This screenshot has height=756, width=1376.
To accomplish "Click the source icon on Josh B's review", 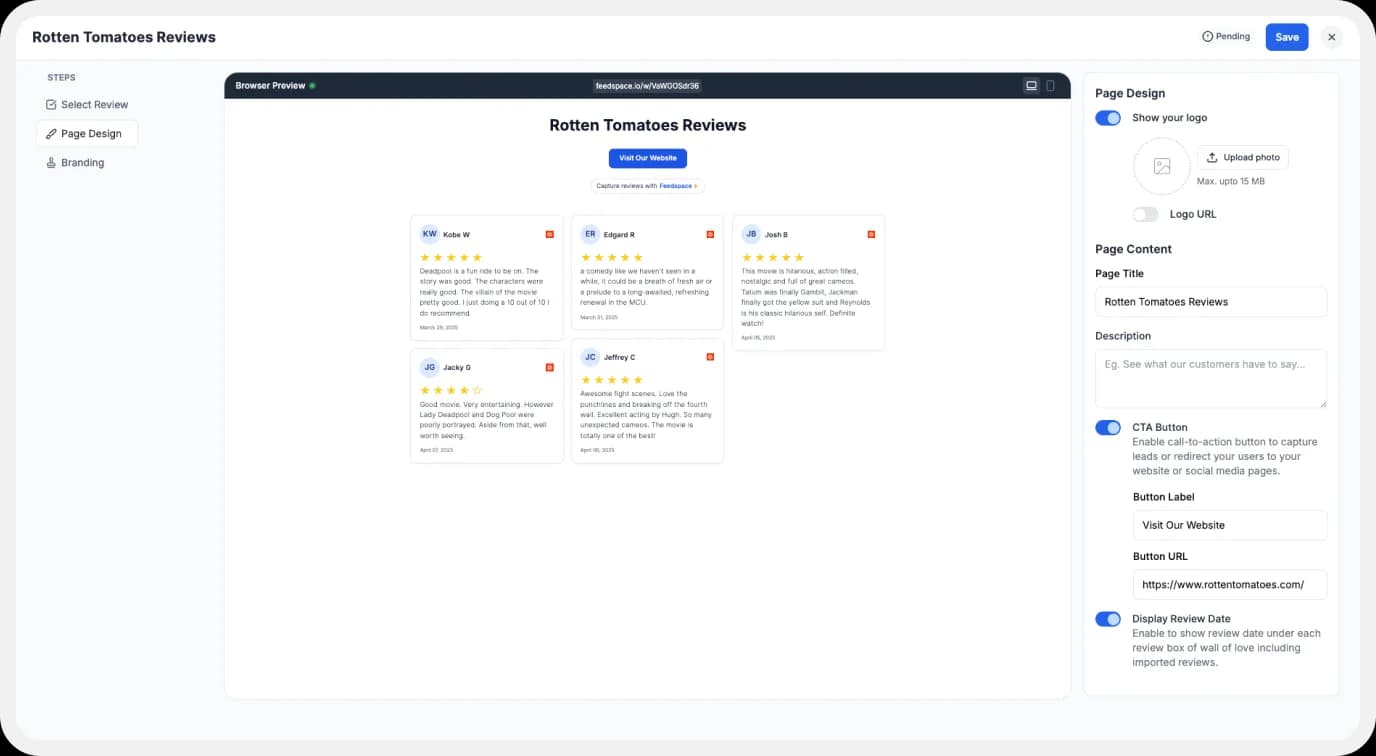I will 871,233.
